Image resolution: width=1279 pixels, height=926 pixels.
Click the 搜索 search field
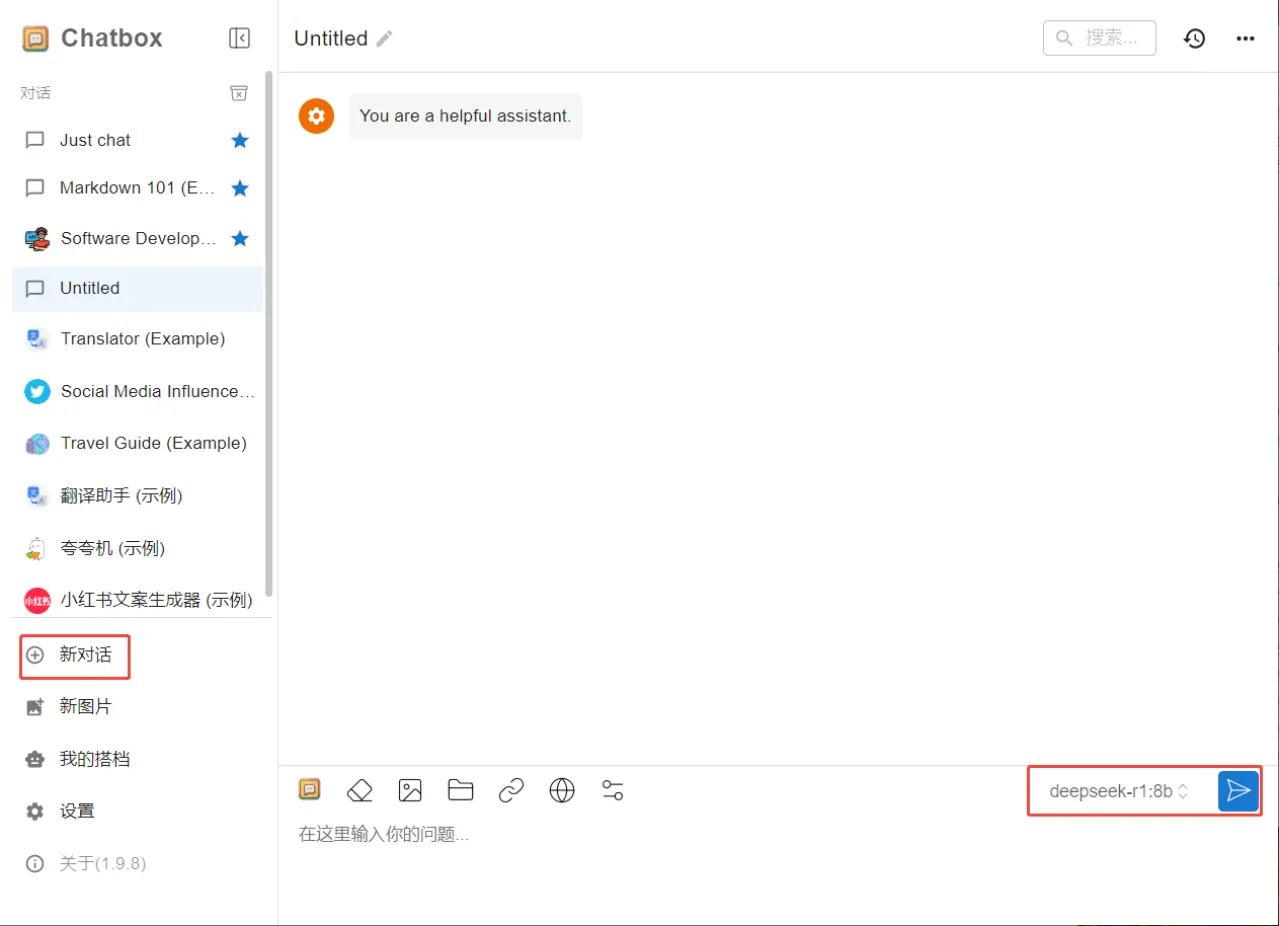[x=1099, y=38]
